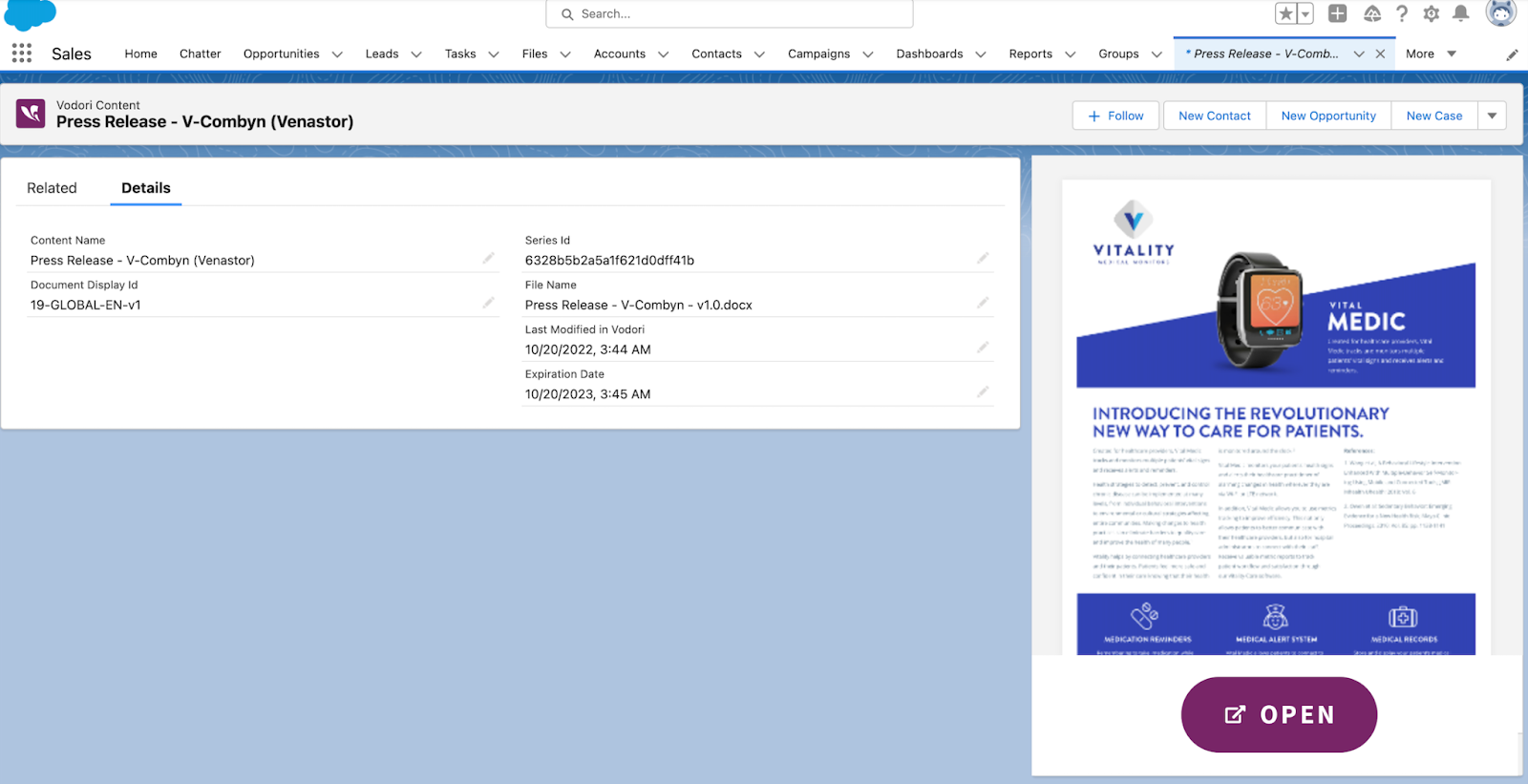Select the expiration date 10/20/2023, 3:45 AM
This screenshot has width=1528, height=784.
pos(587,393)
